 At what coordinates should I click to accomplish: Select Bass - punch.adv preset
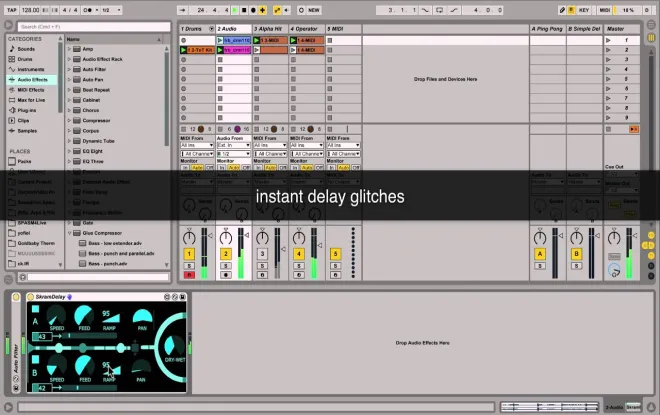click(108, 263)
